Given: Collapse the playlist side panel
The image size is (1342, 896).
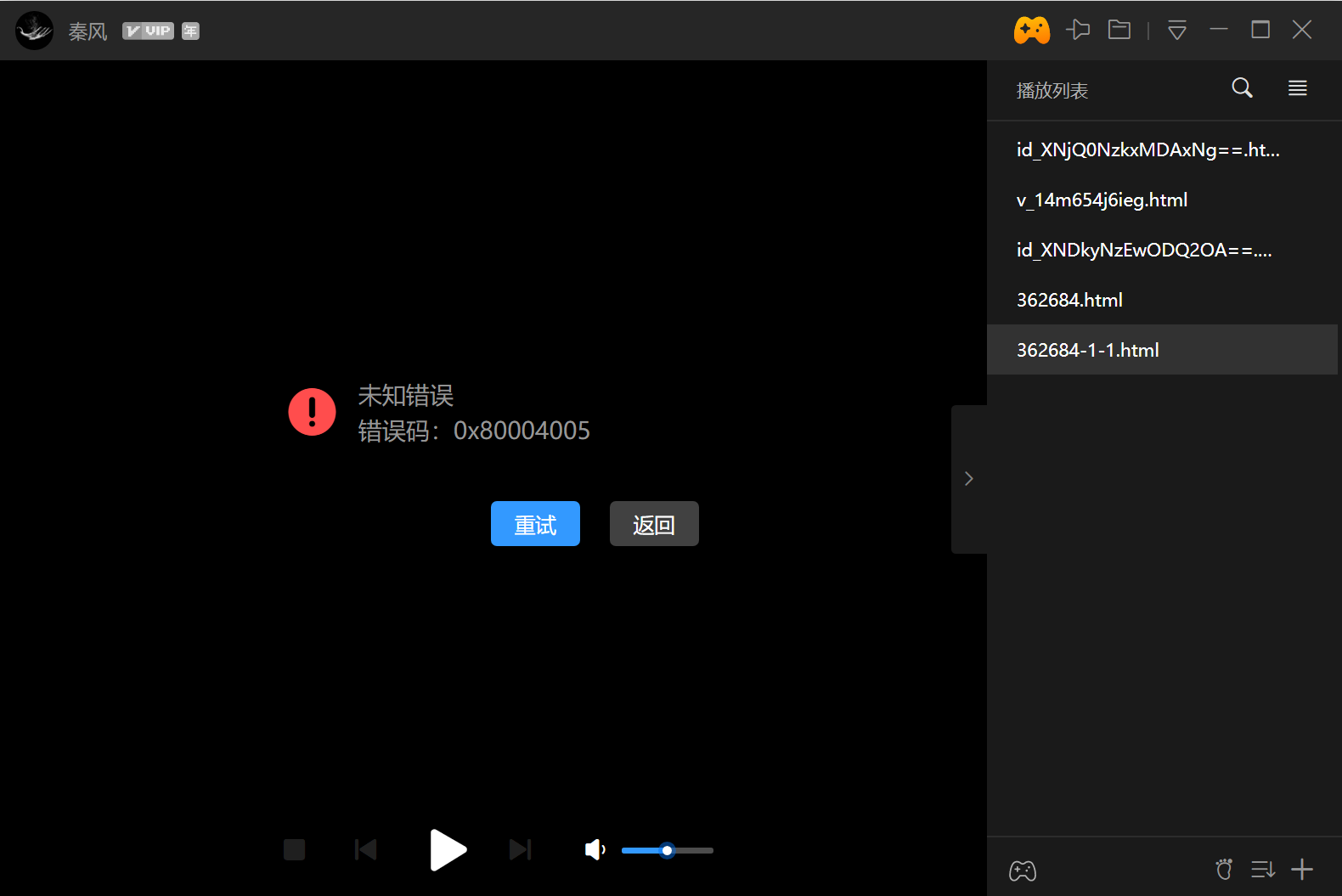Looking at the screenshot, I should click(x=968, y=479).
